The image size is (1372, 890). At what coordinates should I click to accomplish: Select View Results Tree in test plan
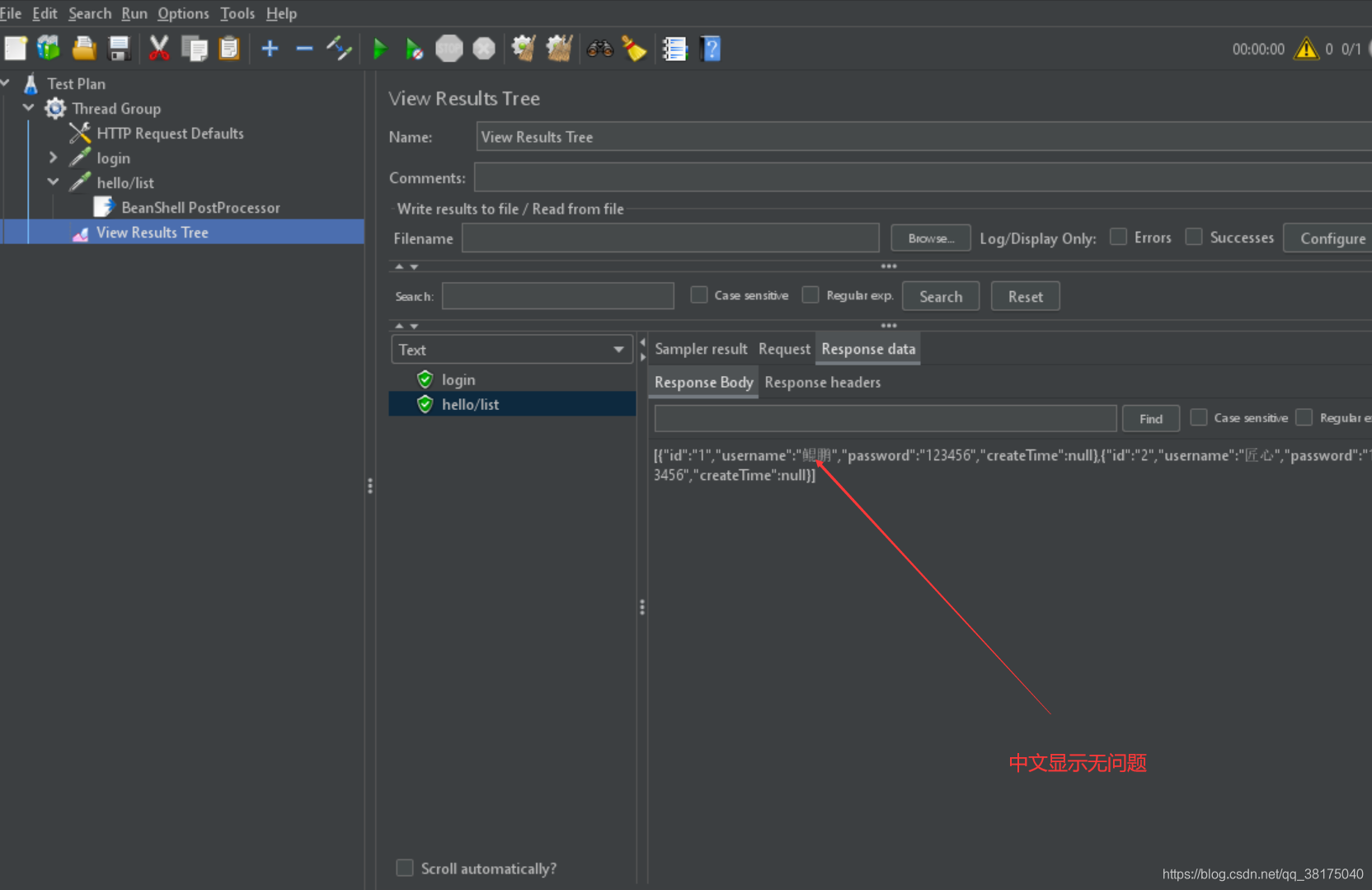(x=152, y=233)
